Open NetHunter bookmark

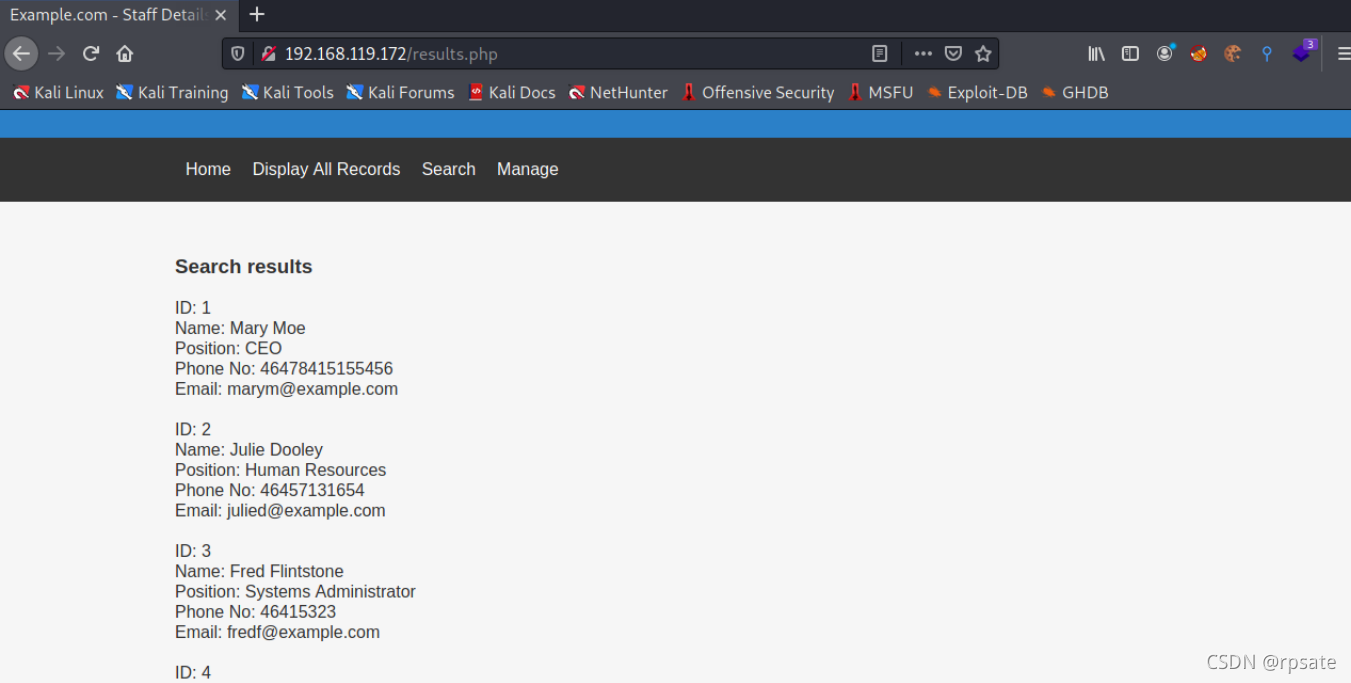tap(618, 92)
